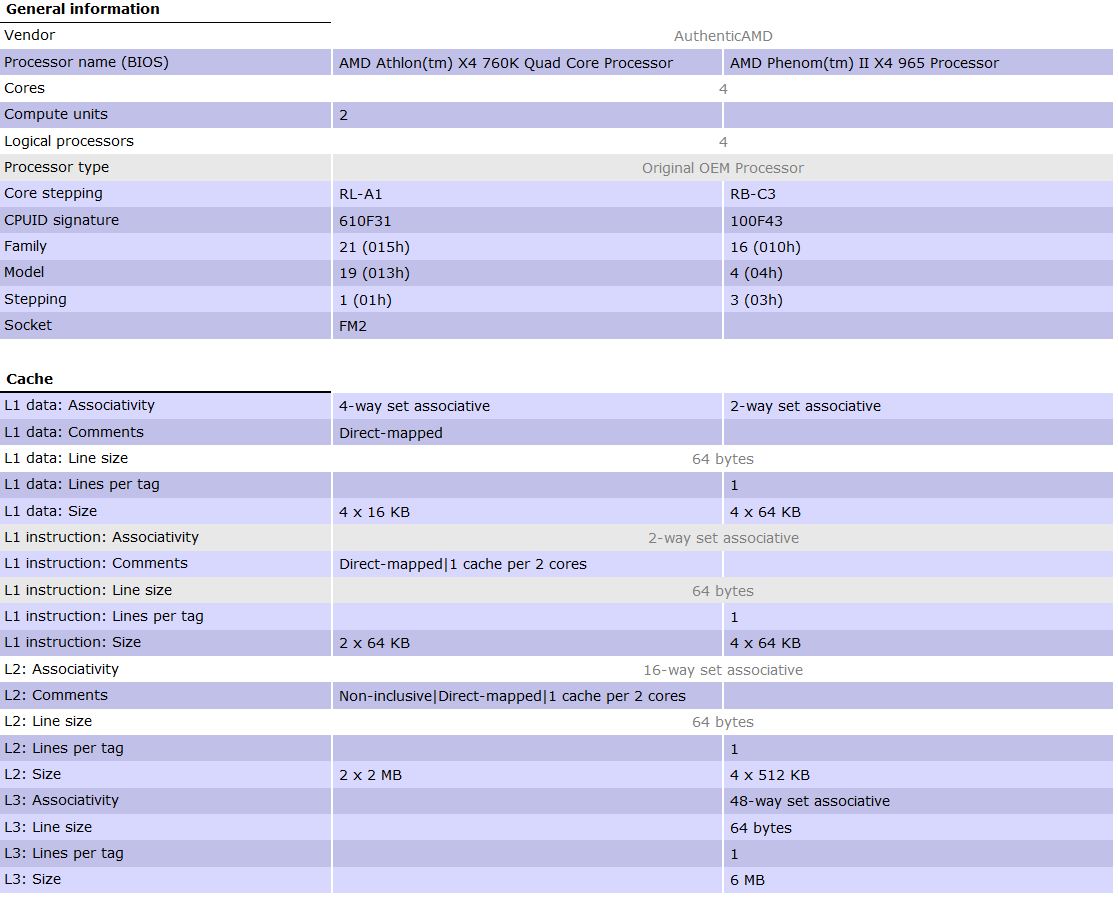1118x898 pixels.
Task: Select the '48-way set associative' L3 value
Action: pyautogui.click(x=810, y=801)
